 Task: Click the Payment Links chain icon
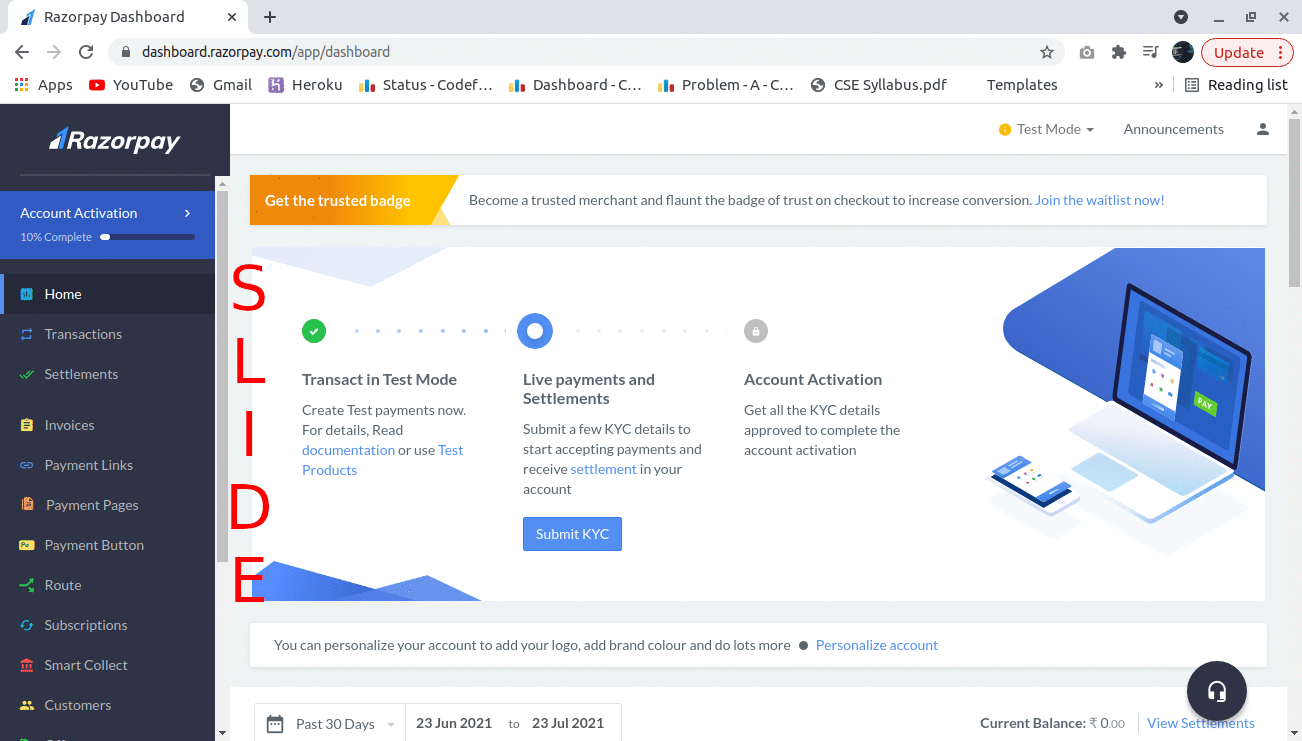click(x=27, y=465)
